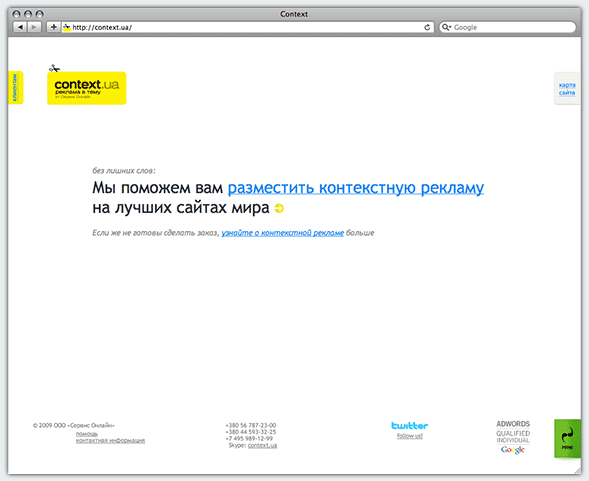The image size is (589, 481).
Task: Click the plus add bookmark button
Action: coord(54,27)
